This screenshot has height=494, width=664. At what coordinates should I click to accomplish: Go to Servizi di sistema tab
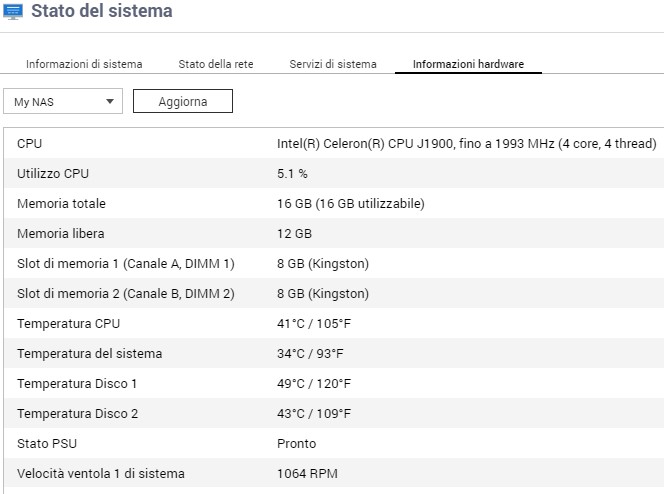tap(333, 64)
